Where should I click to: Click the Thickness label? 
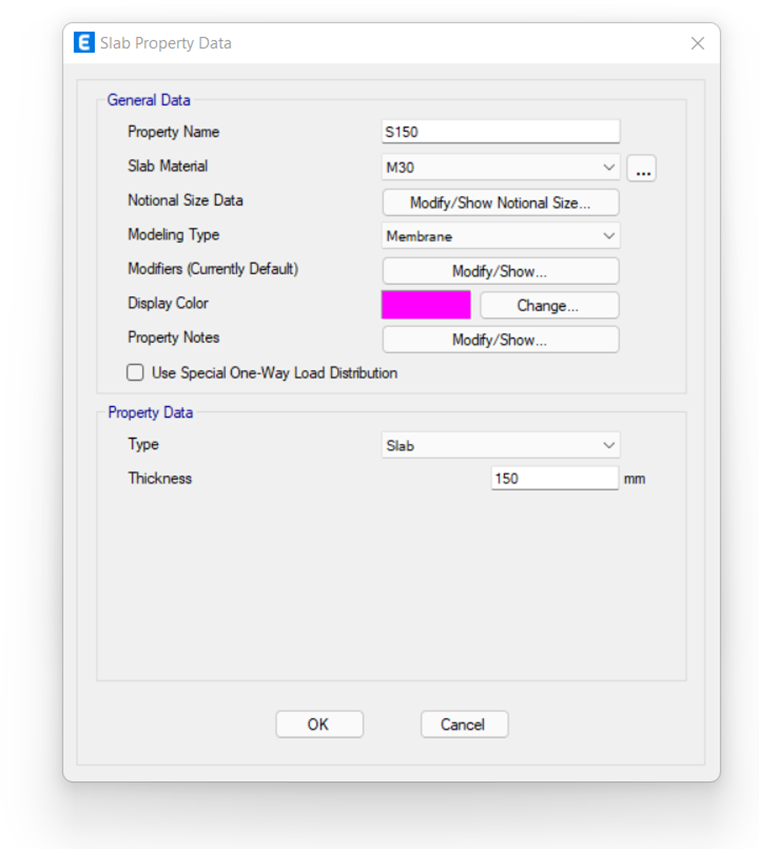click(160, 478)
